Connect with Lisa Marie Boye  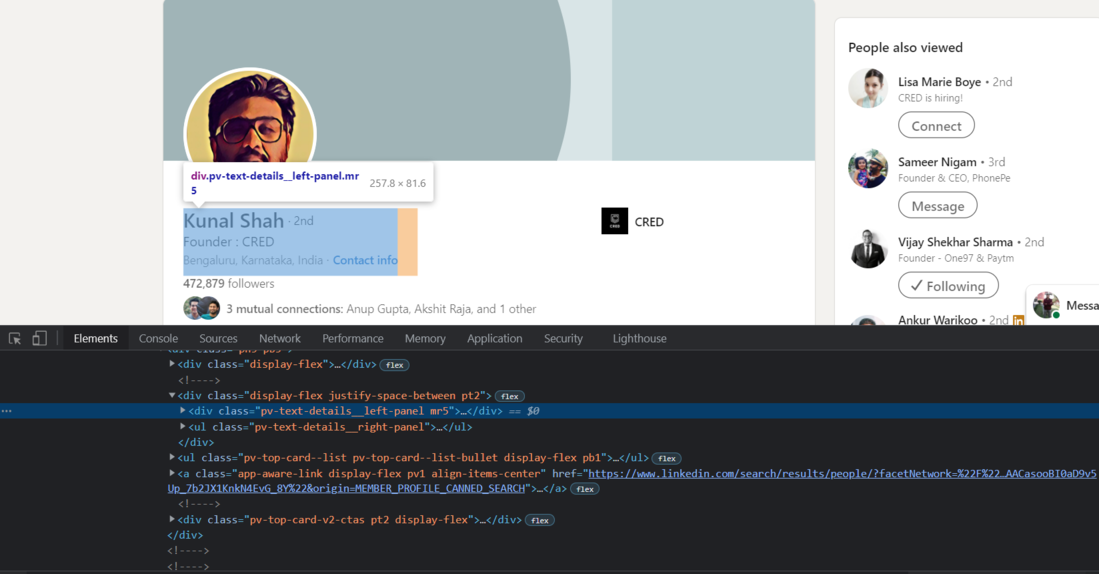click(x=936, y=125)
